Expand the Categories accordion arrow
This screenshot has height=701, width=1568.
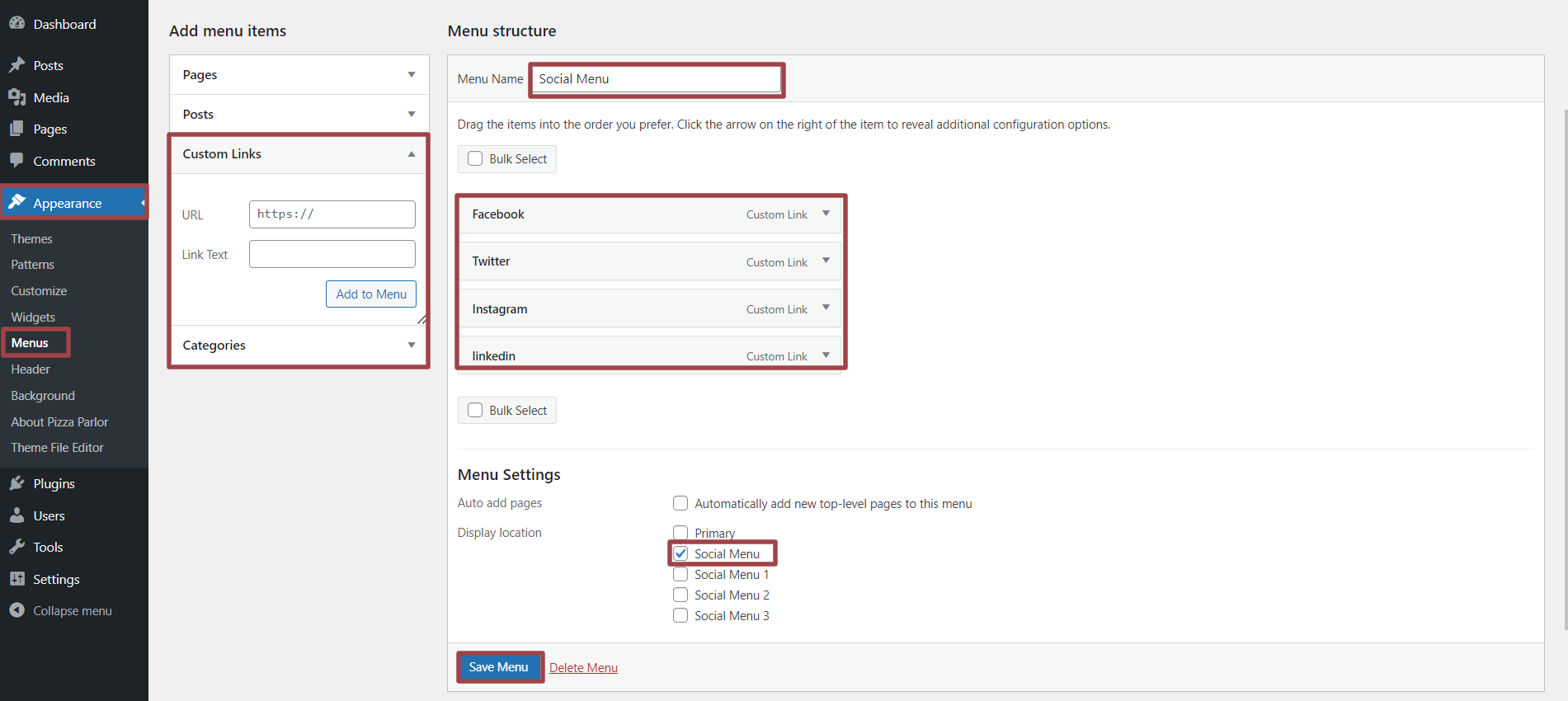(x=412, y=345)
